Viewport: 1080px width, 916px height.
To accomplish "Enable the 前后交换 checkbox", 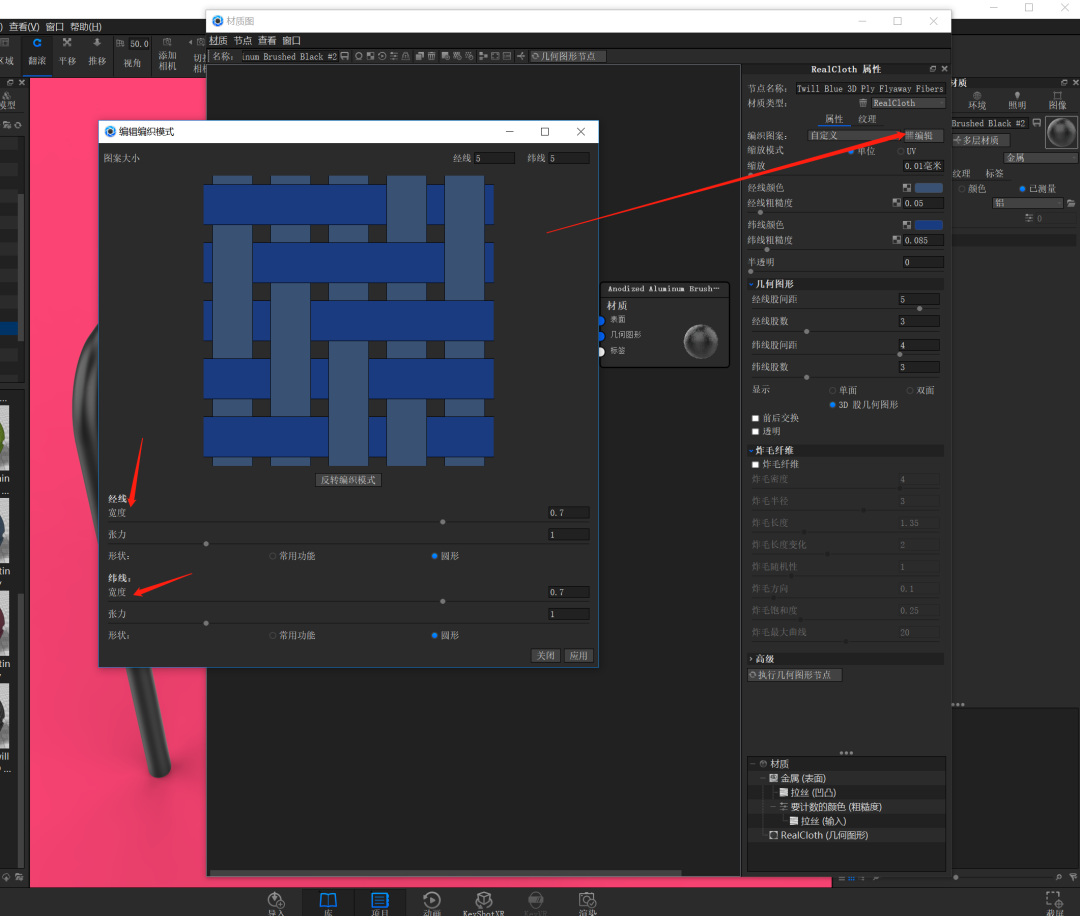I will click(756, 419).
